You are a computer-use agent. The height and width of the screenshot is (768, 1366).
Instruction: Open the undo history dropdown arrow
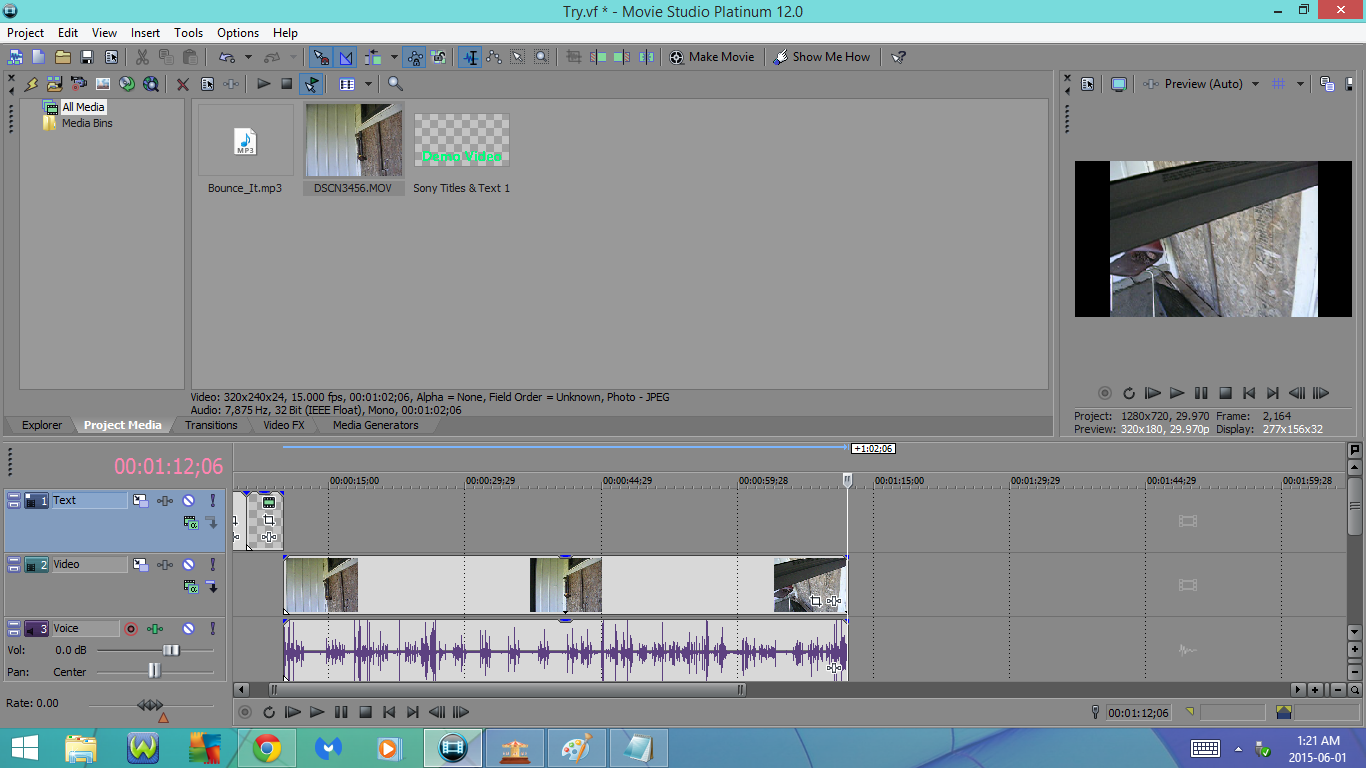pyautogui.click(x=248, y=57)
